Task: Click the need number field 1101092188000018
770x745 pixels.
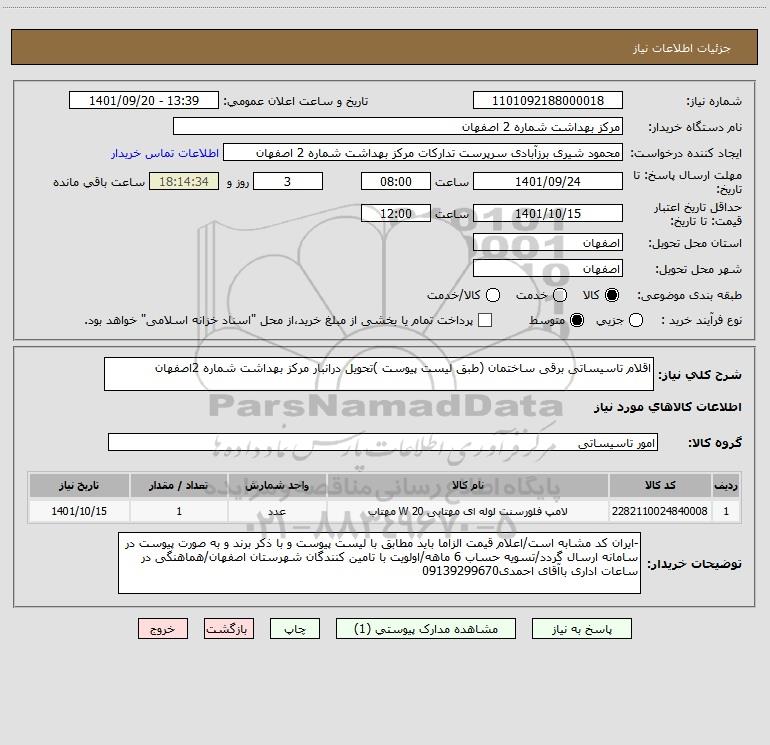Action: click(548, 101)
